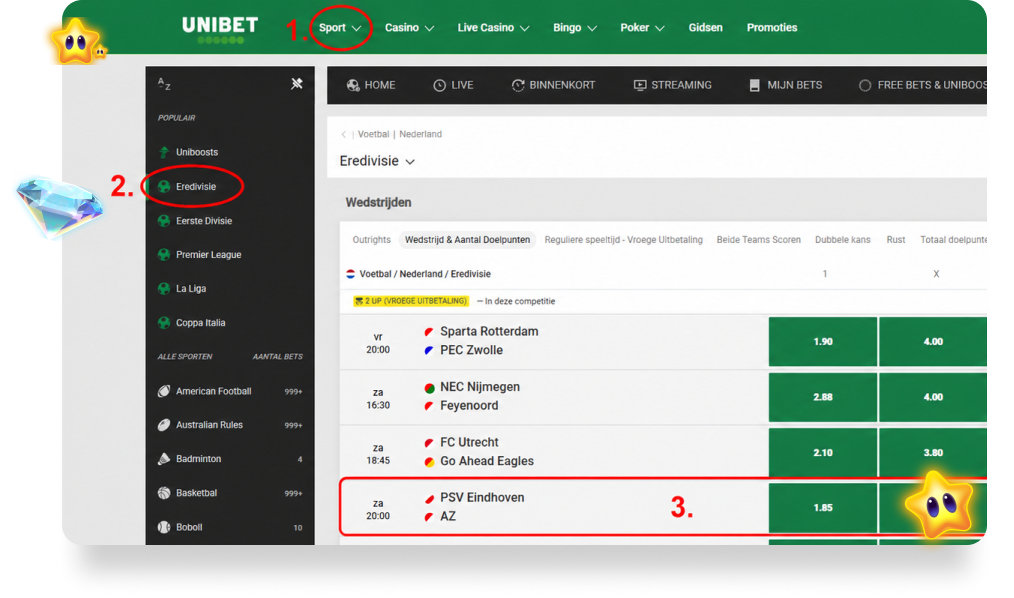
Task: Click the BINNENKORT refresh-clock icon
Action: point(518,85)
